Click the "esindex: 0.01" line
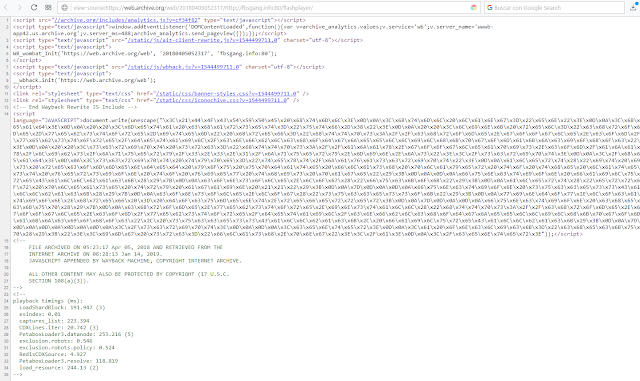Image resolution: width=640 pixels, height=381 pixels. [x=40, y=314]
